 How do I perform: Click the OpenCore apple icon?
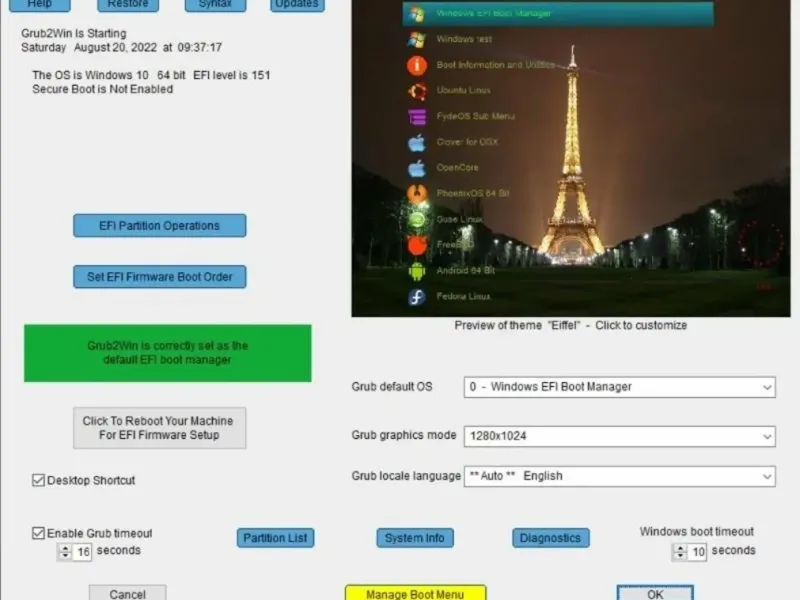click(x=417, y=168)
